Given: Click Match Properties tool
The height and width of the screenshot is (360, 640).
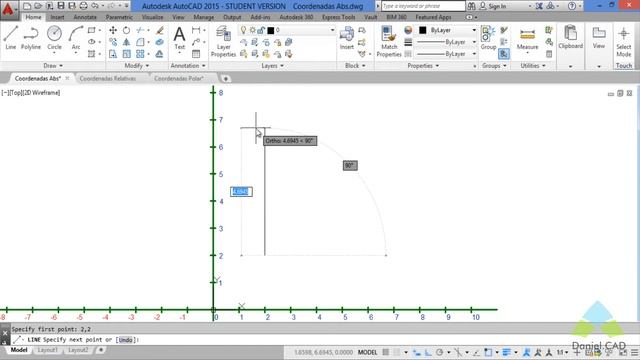Looking at the screenshot, I should (x=389, y=41).
